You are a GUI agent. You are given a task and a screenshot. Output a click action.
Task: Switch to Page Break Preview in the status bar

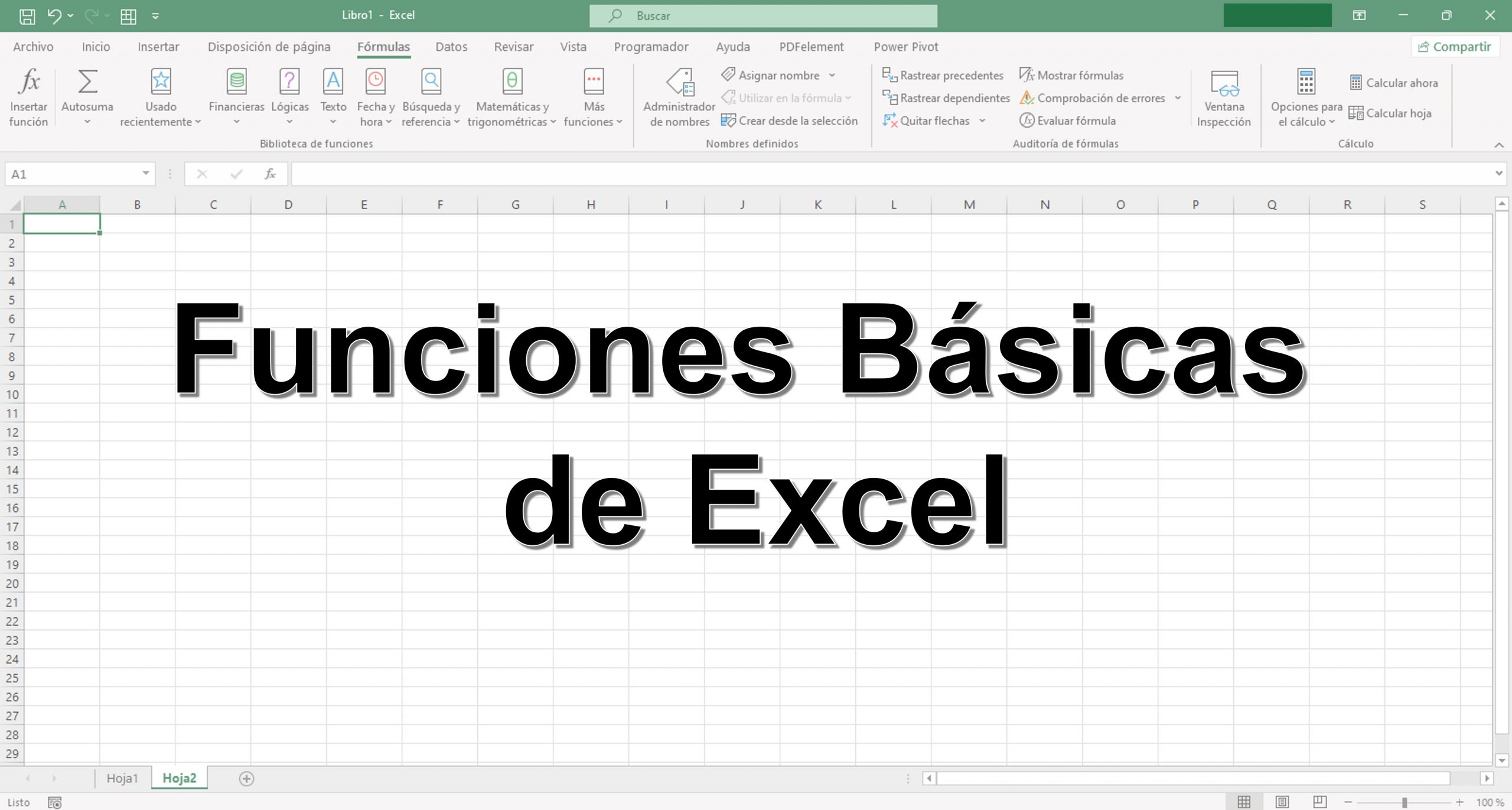pos(1319,802)
